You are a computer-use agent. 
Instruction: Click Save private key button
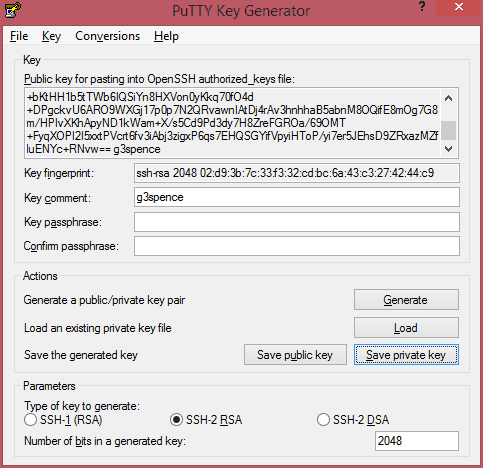click(406, 355)
